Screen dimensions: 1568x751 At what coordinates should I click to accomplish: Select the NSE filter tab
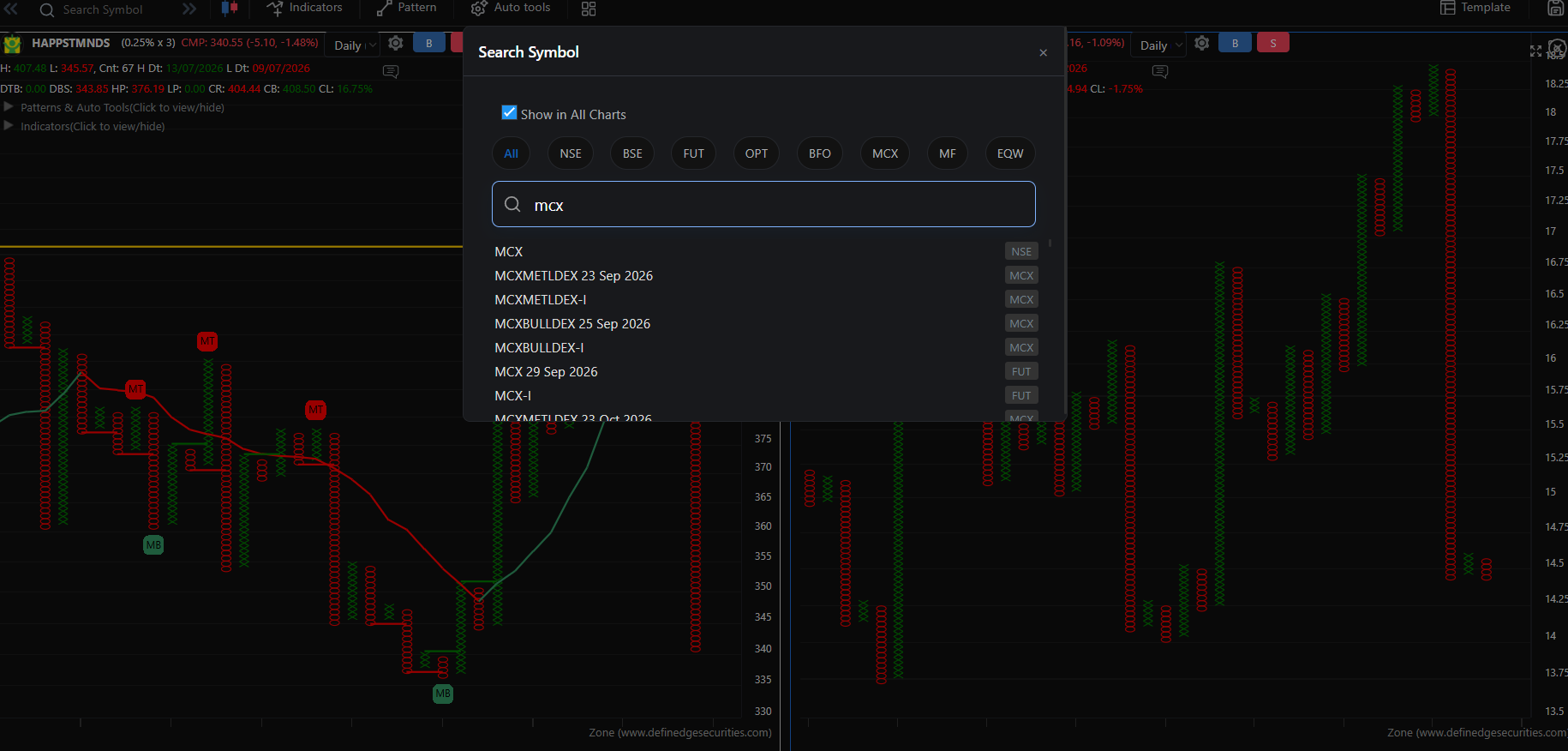[x=571, y=153]
